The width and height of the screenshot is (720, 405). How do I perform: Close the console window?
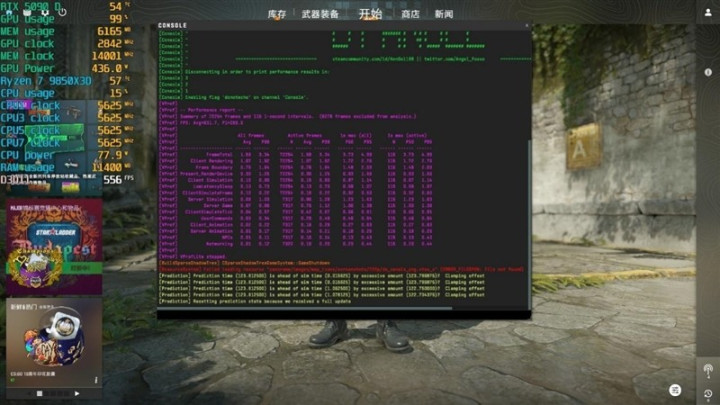click(x=527, y=25)
